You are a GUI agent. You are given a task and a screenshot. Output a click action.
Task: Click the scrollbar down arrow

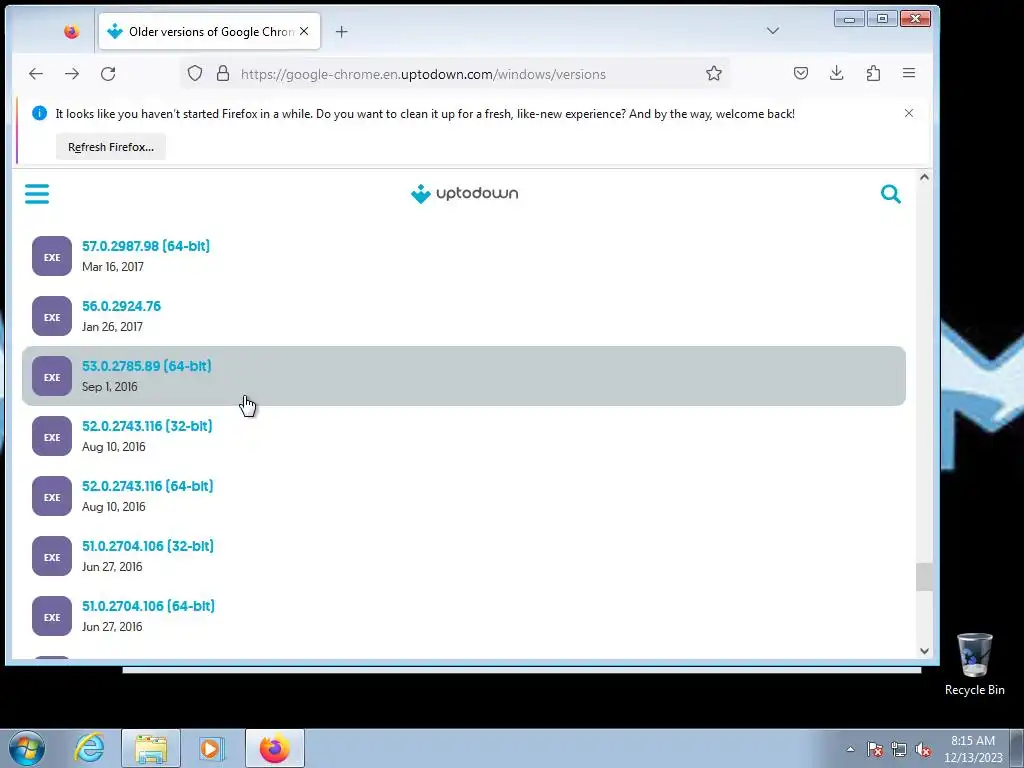coord(924,650)
